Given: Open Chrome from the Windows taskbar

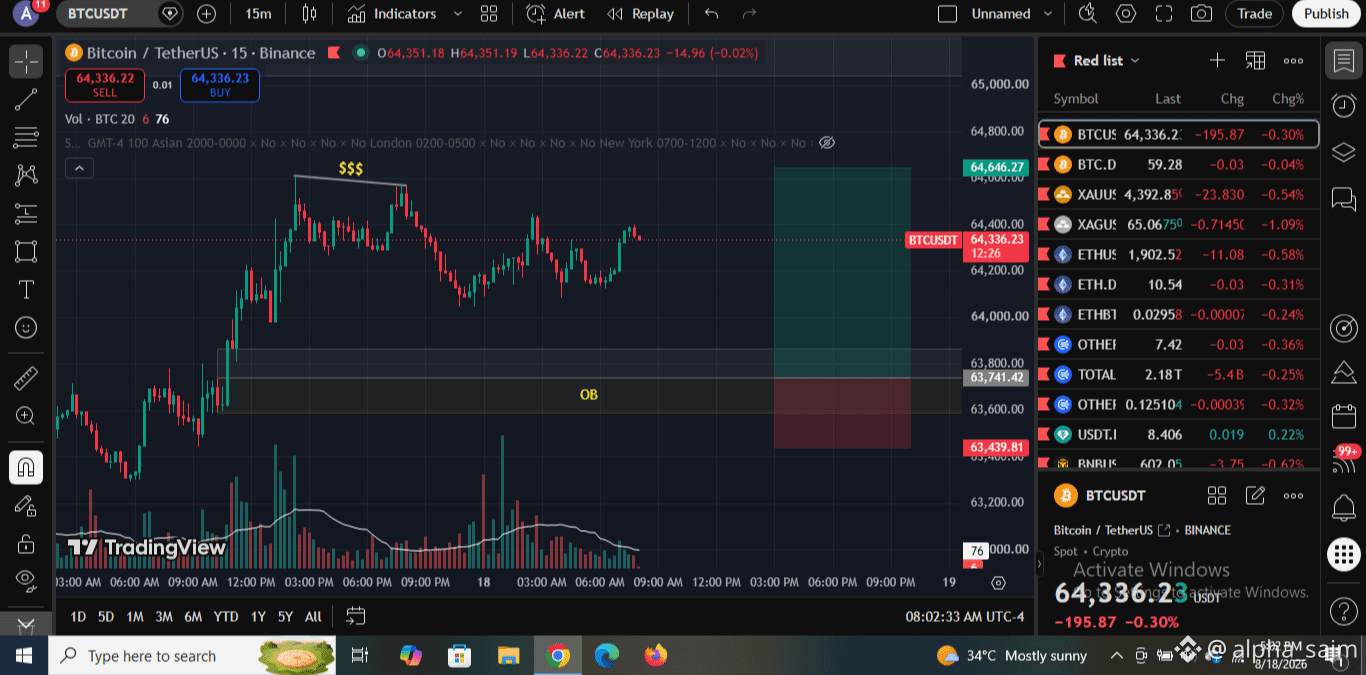Looking at the screenshot, I should click(558, 656).
